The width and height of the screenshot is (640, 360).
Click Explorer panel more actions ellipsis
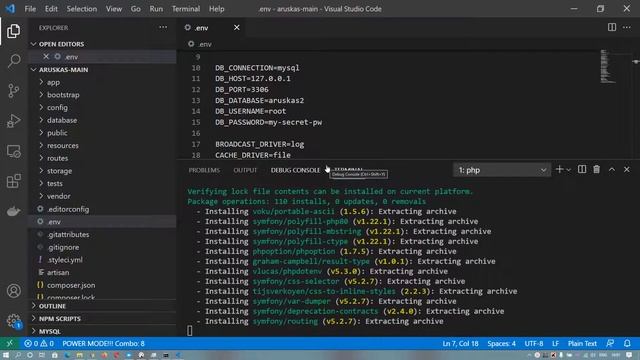click(163, 27)
